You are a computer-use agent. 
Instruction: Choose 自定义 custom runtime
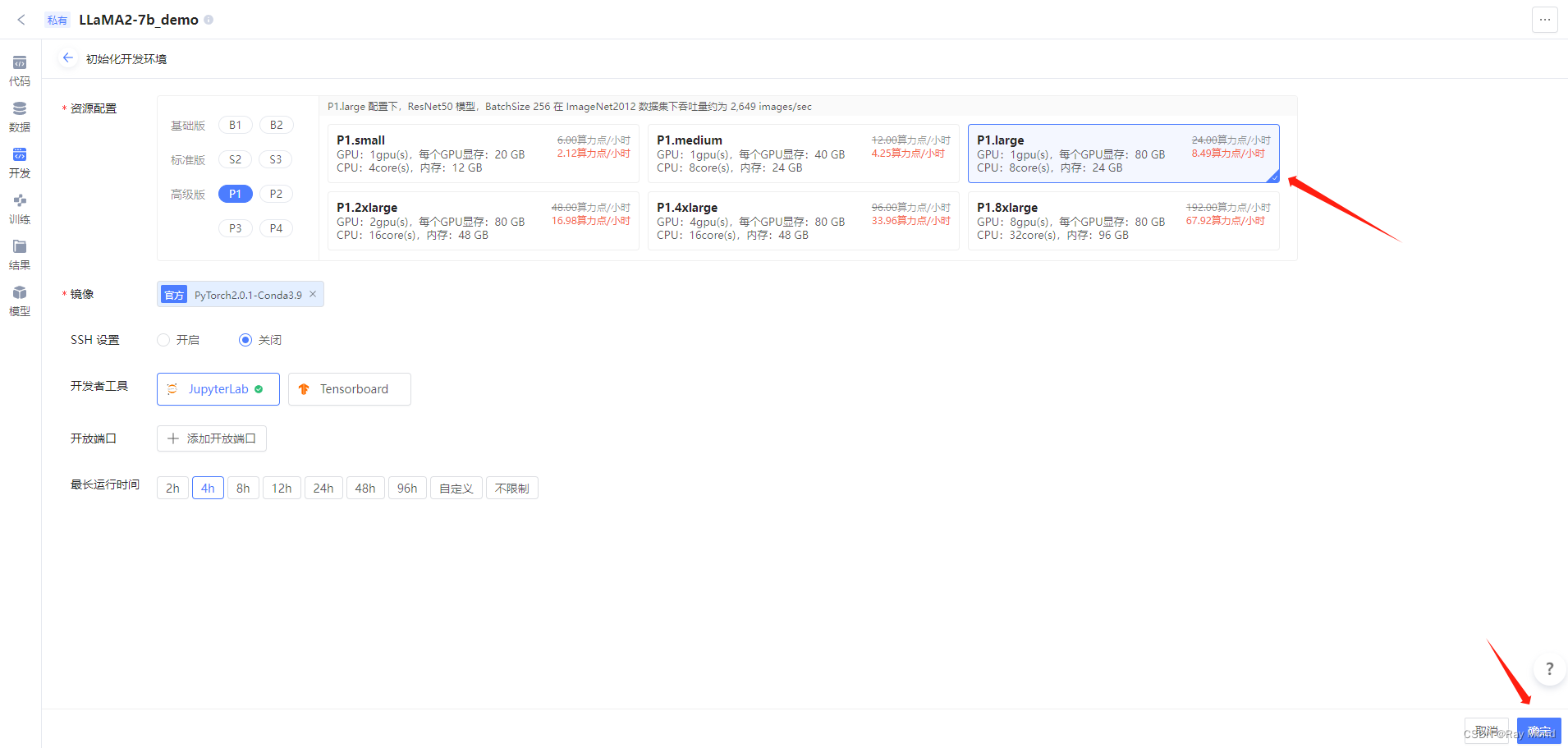click(x=456, y=488)
